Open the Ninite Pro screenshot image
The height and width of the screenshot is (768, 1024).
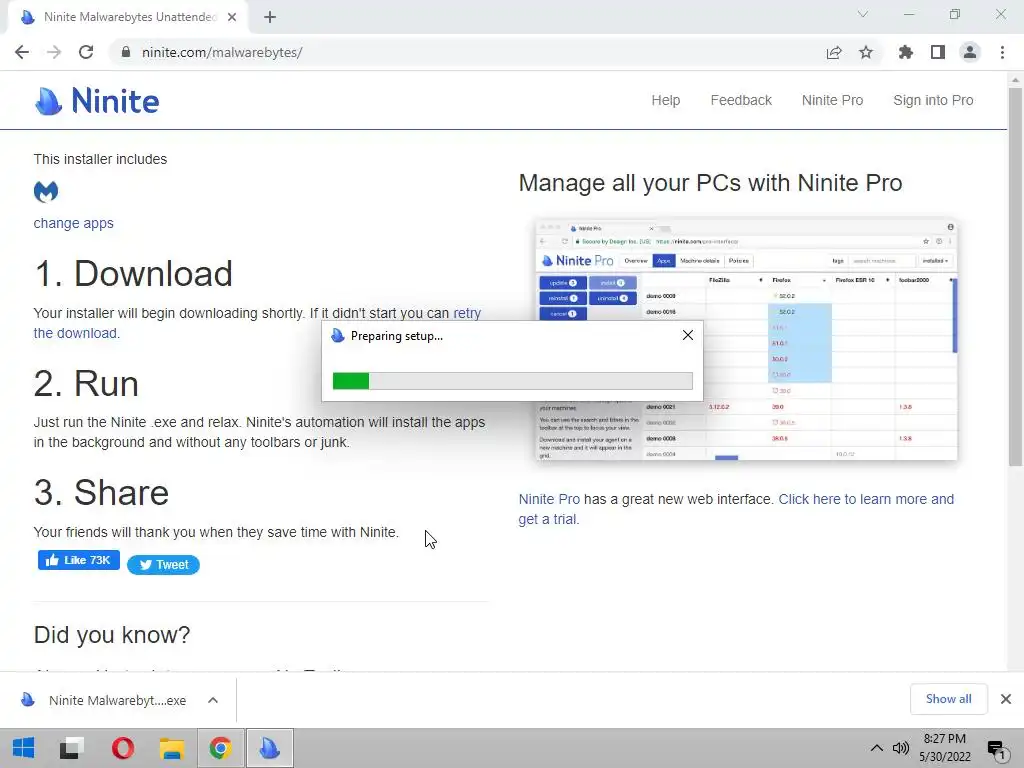tap(746, 340)
